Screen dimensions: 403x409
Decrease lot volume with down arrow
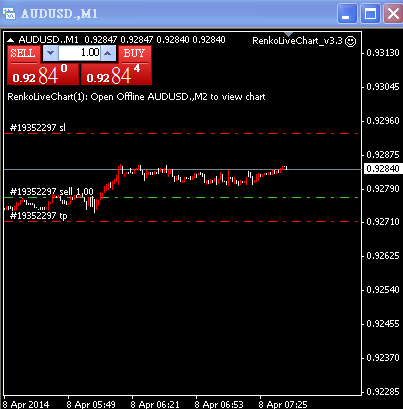tap(50, 53)
